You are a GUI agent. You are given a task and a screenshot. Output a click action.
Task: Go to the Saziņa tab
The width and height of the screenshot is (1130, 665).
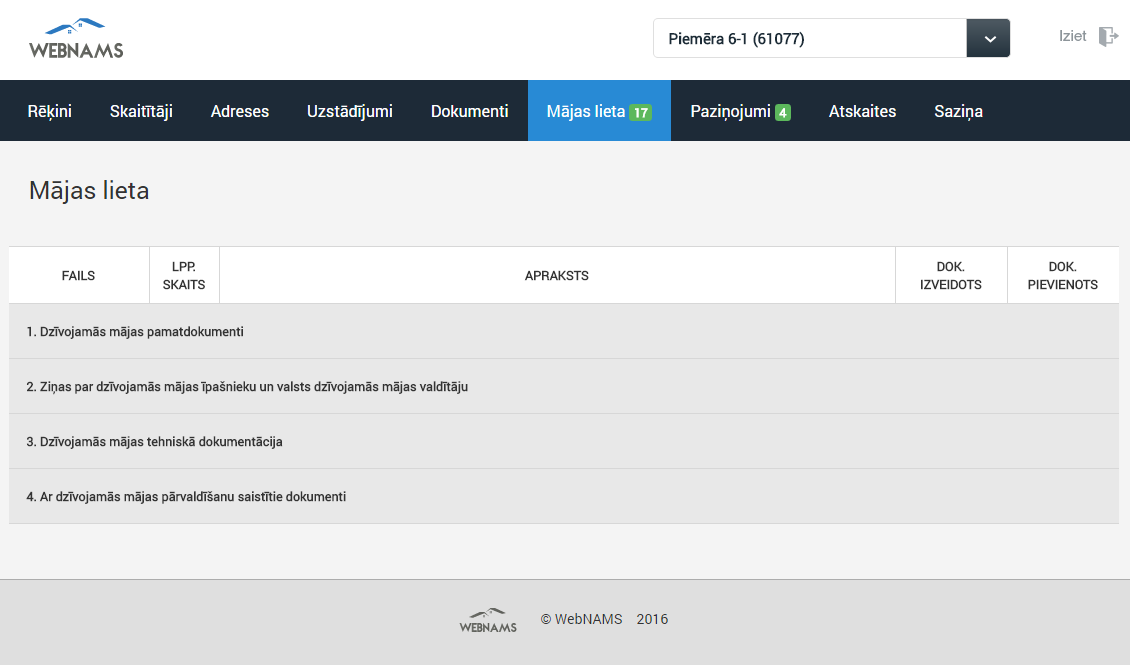(x=958, y=111)
